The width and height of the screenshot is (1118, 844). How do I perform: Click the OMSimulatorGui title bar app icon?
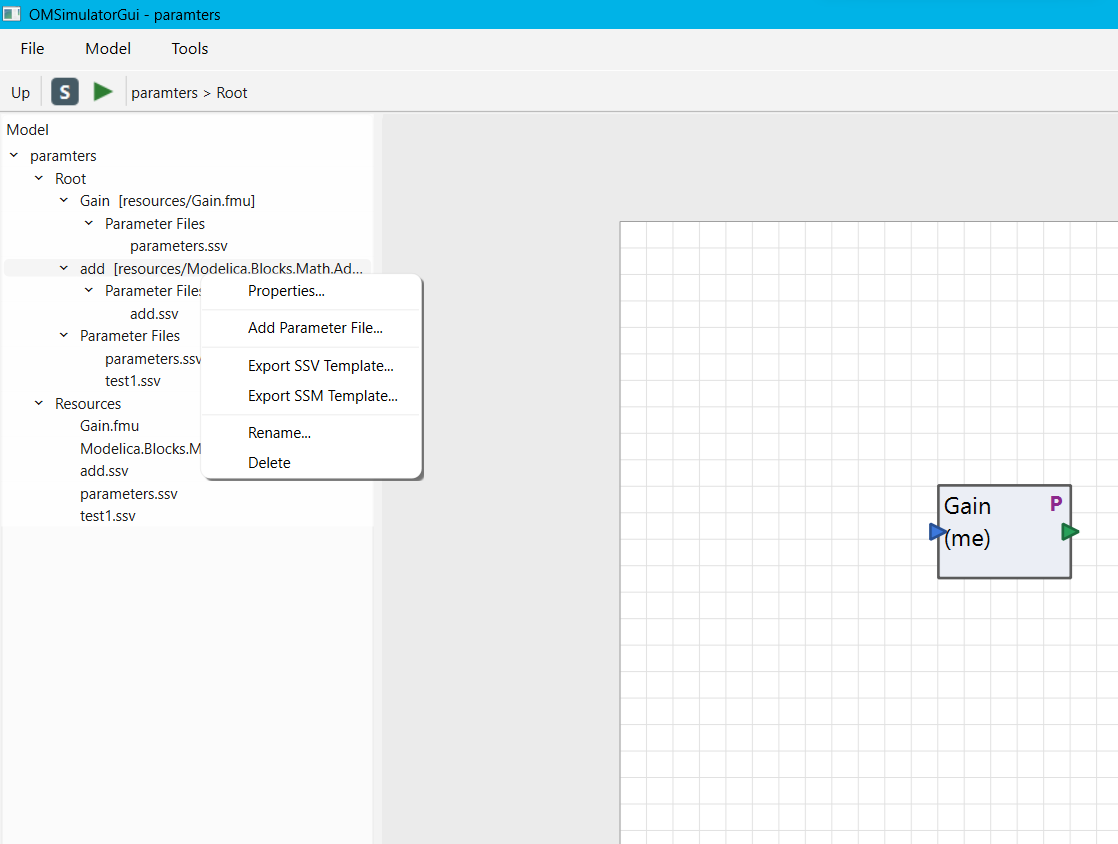point(11,14)
